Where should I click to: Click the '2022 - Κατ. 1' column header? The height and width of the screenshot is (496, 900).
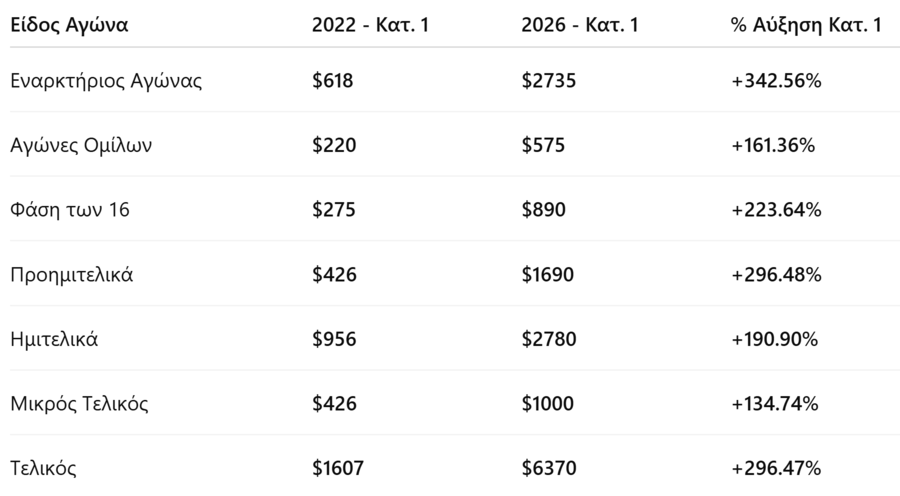pyautogui.click(x=370, y=25)
